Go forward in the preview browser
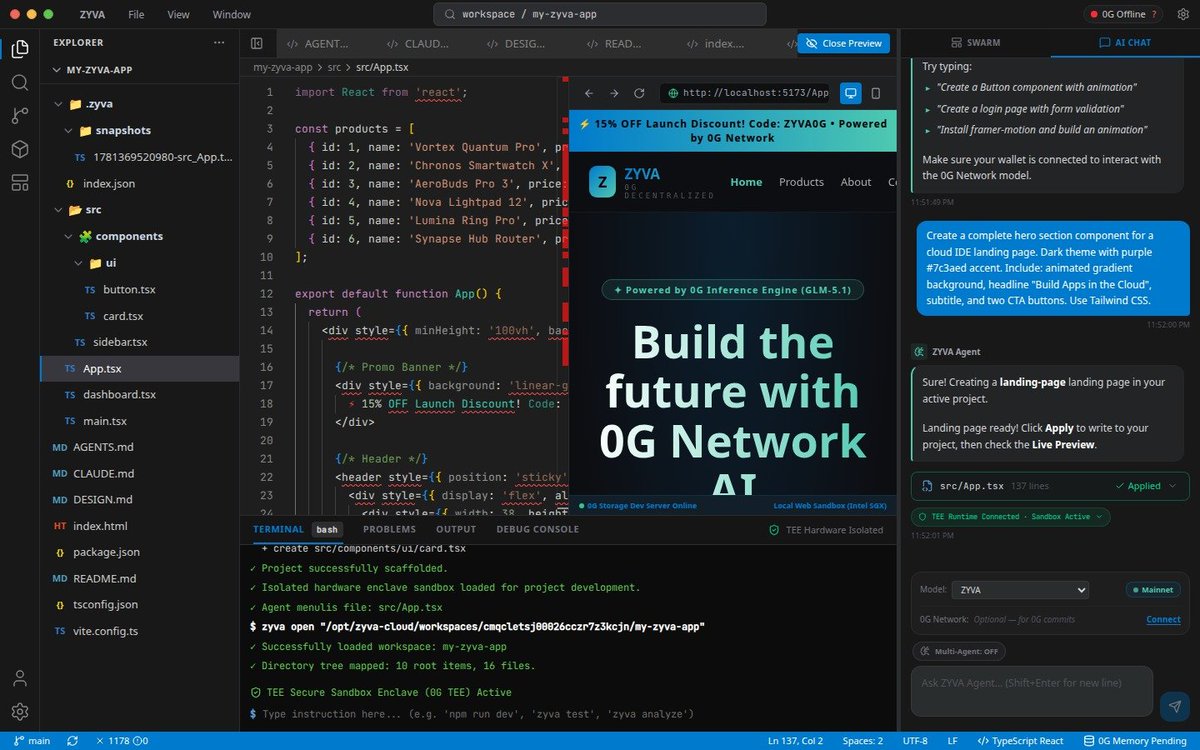1200x750 pixels. pyautogui.click(x=614, y=93)
